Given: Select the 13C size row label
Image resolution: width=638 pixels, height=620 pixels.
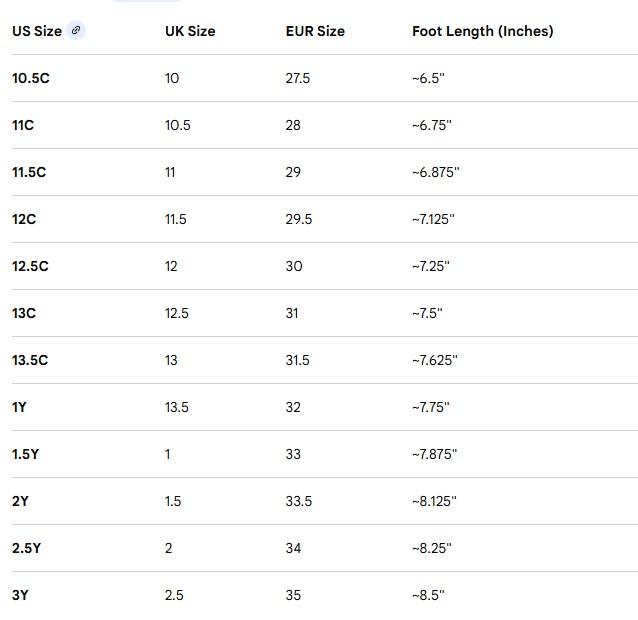Looking at the screenshot, I should tap(24, 313).
